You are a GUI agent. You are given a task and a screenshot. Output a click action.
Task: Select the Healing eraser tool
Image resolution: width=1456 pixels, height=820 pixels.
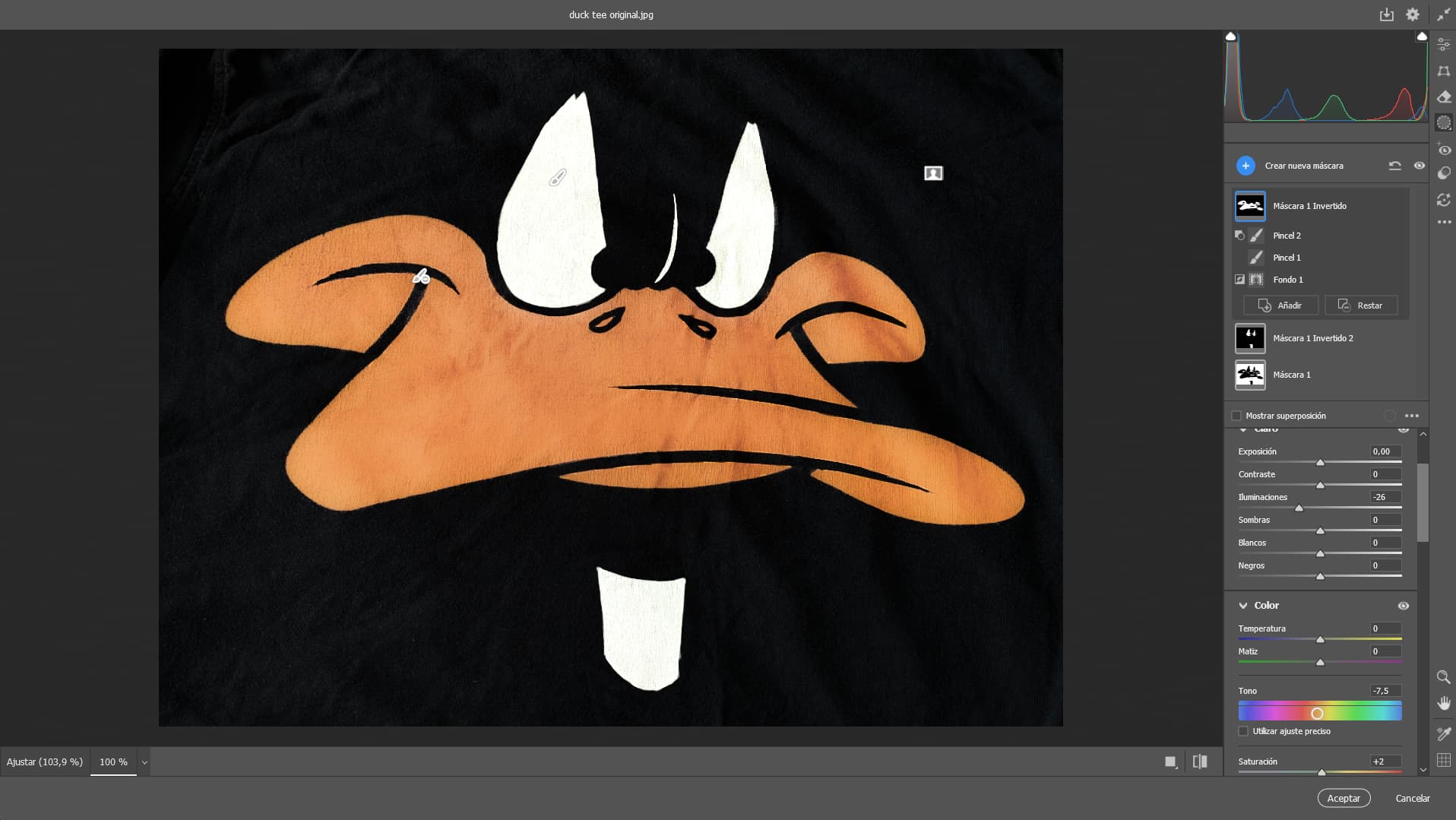pos(1444,97)
